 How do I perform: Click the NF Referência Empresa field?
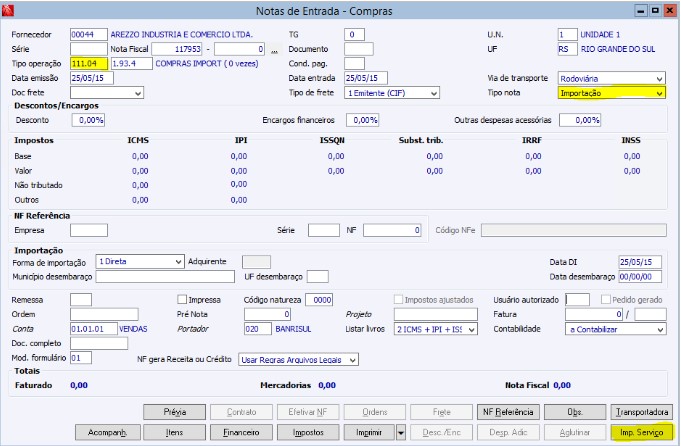[x=89, y=230]
